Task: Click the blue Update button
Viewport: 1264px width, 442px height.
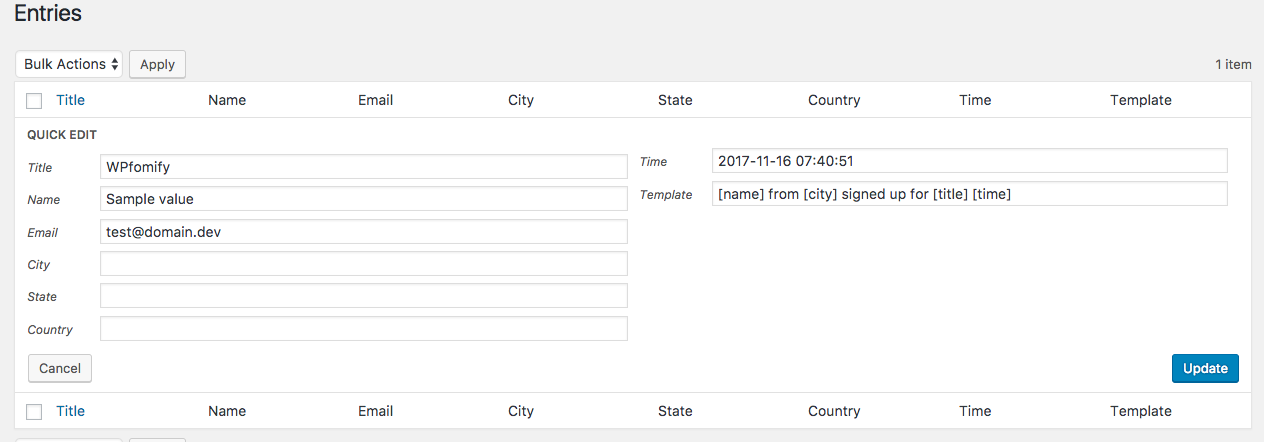Action: click(x=1205, y=368)
